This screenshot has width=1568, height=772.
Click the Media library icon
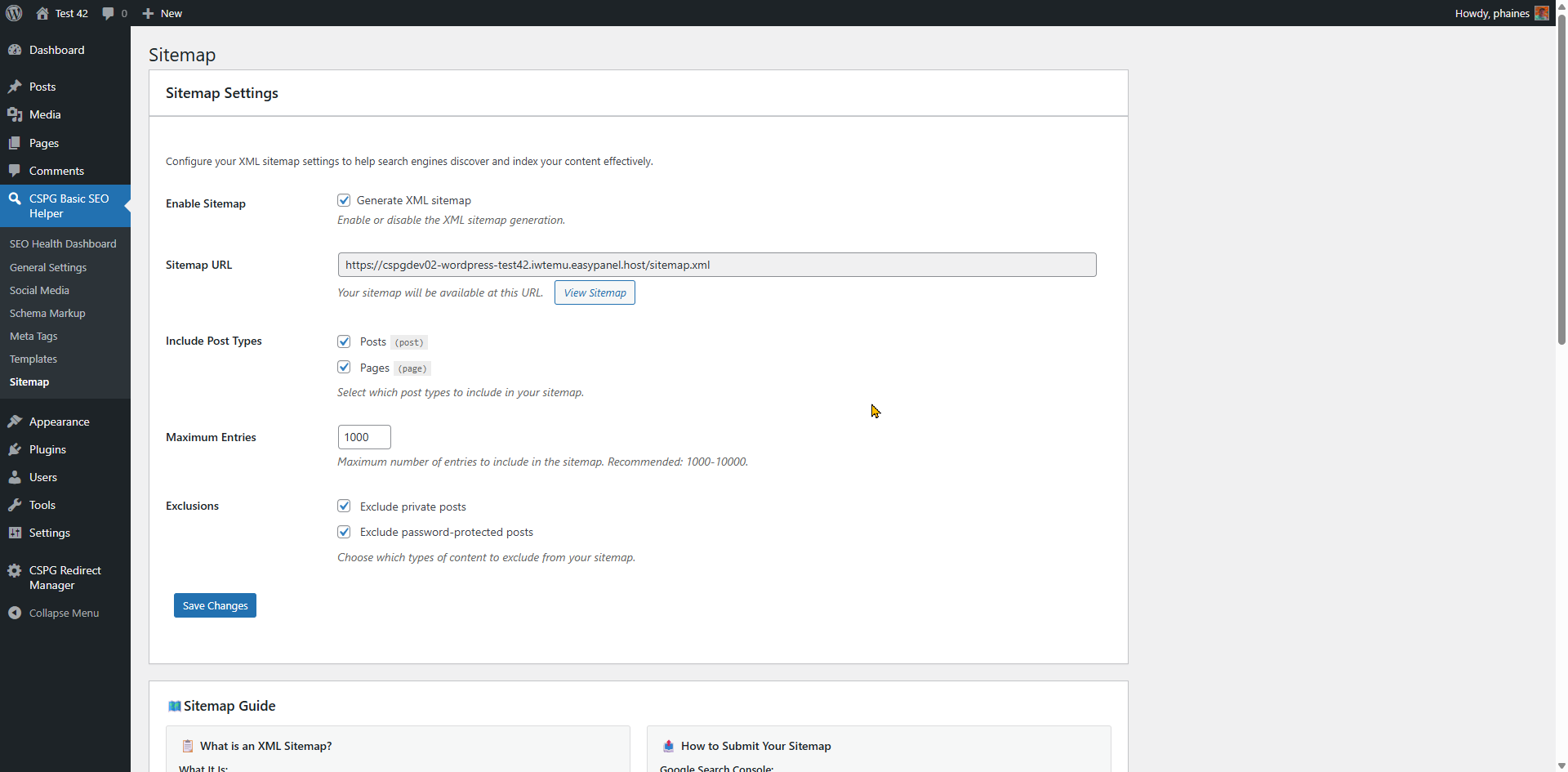pyautogui.click(x=16, y=114)
